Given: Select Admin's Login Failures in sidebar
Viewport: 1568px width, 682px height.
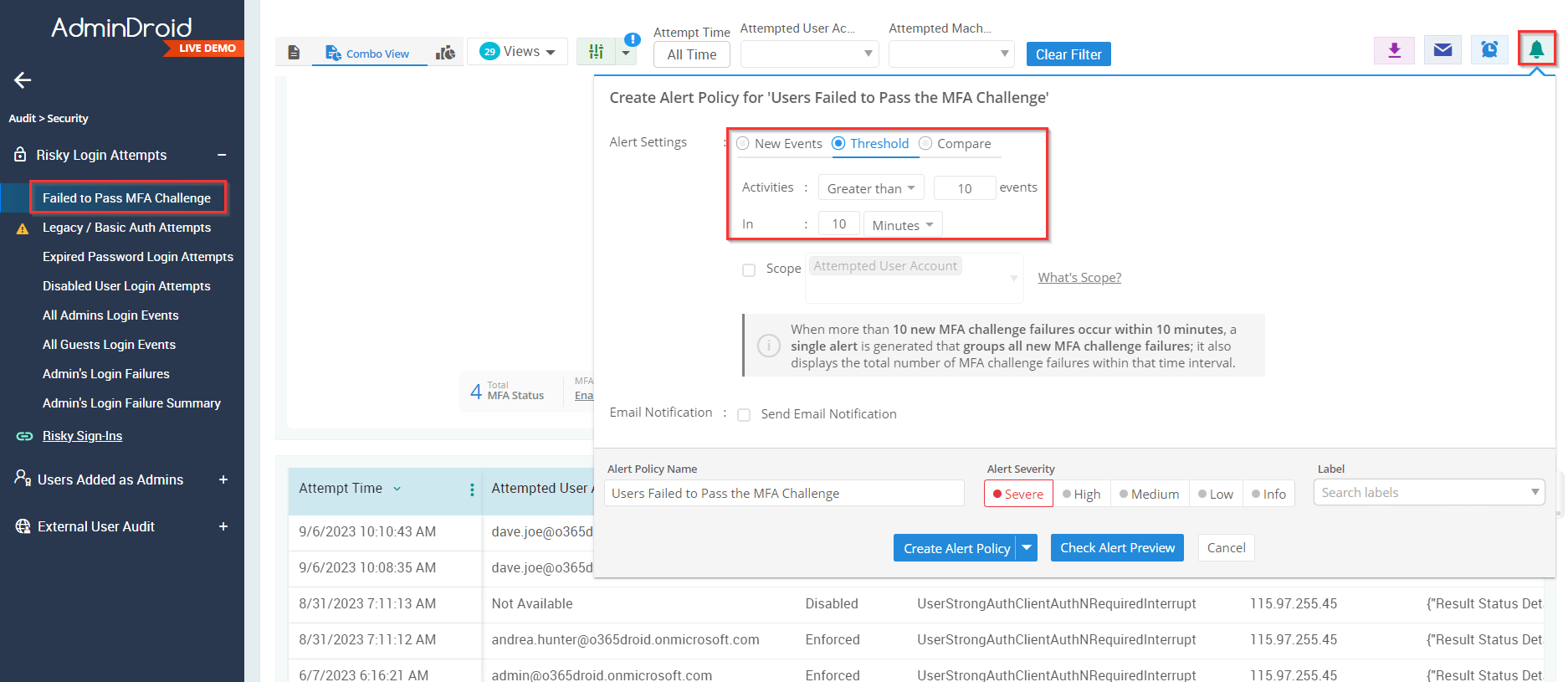Looking at the screenshot, I should [106, 374].
